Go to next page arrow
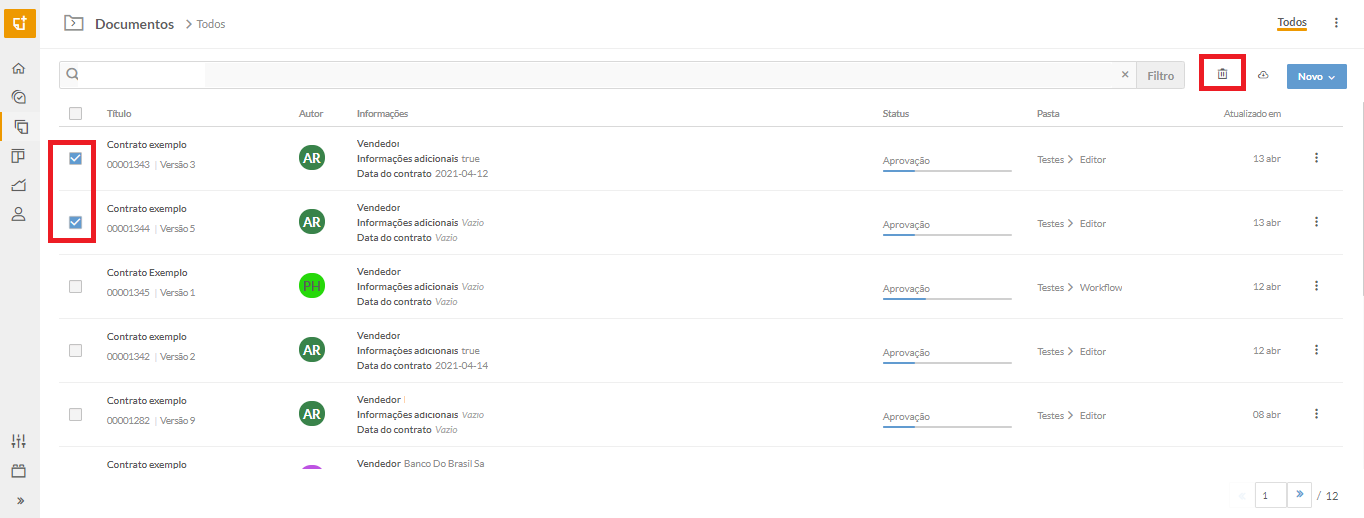The height and width of the screenshot is (518, 1364). [x=1298, y=494]
